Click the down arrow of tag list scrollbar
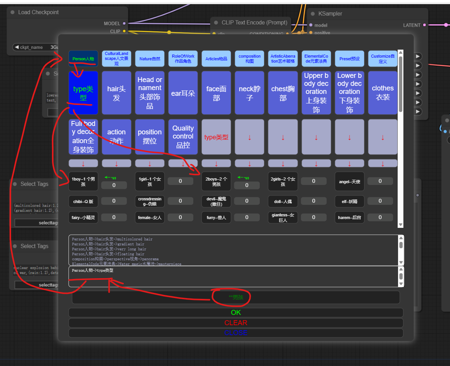The width and height of the screenshot is (450, 366). [401, 263]
